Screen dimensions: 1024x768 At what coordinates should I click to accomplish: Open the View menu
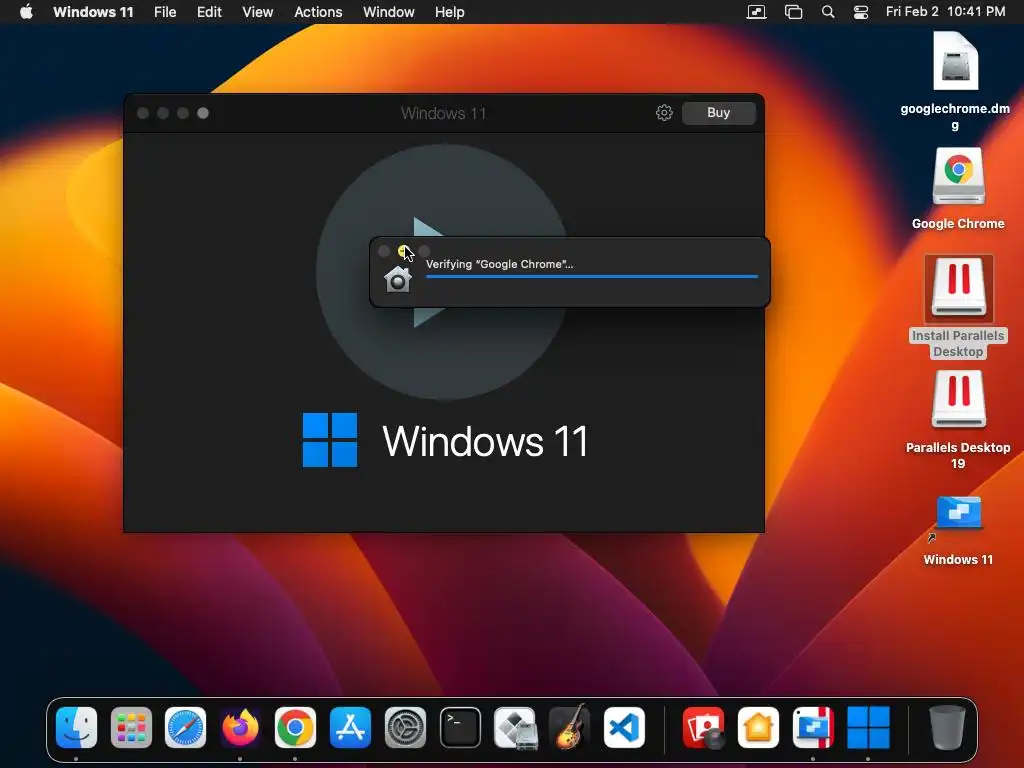(x=257, y=12)
